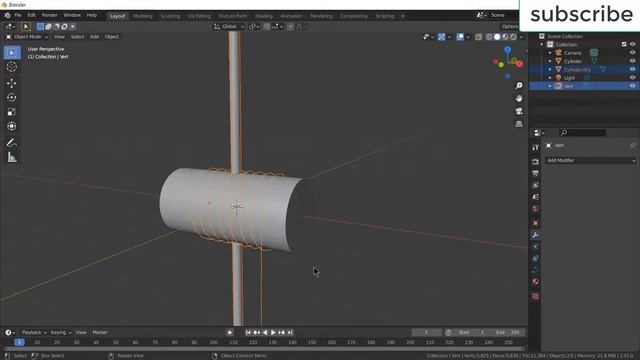Expand the Light item in outliner
This screenshot has width=640, height=360.
point(550,78)
